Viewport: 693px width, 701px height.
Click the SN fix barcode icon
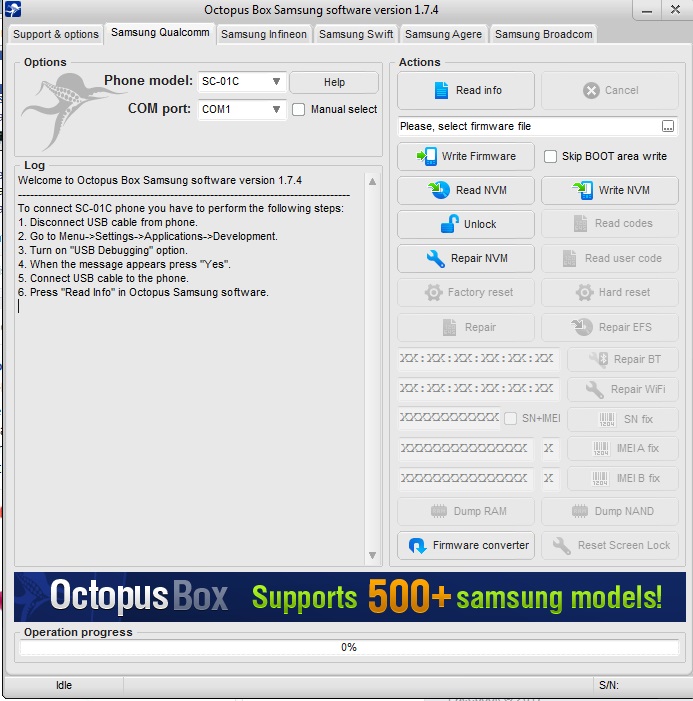tap(607, 419)
